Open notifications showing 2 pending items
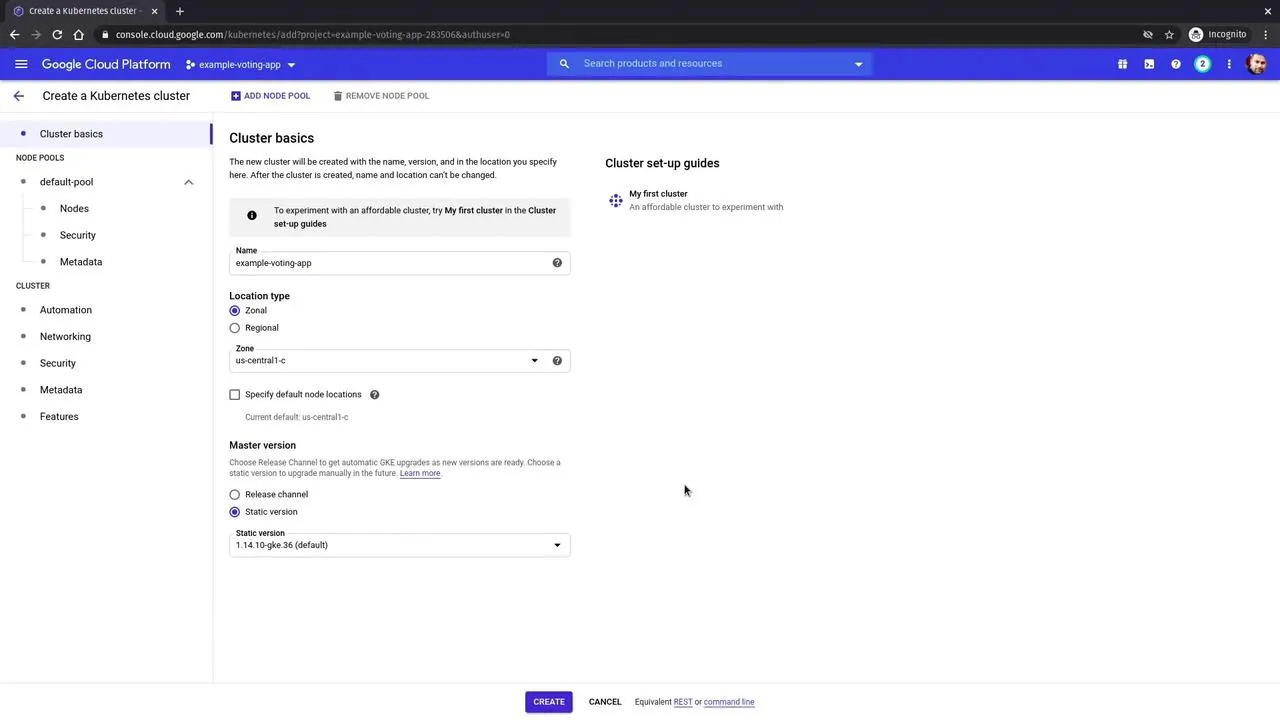The width and height of the screenshot is (1280, 720). [1202, 63]
